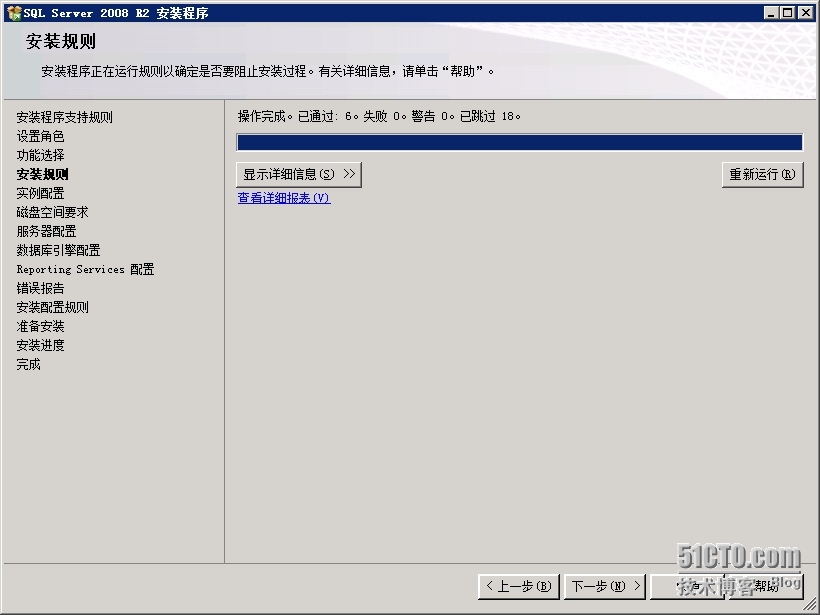Select 服务器配置 step in sidebar
The width and height of the screenshot is (820, 615).
(47, 231)
